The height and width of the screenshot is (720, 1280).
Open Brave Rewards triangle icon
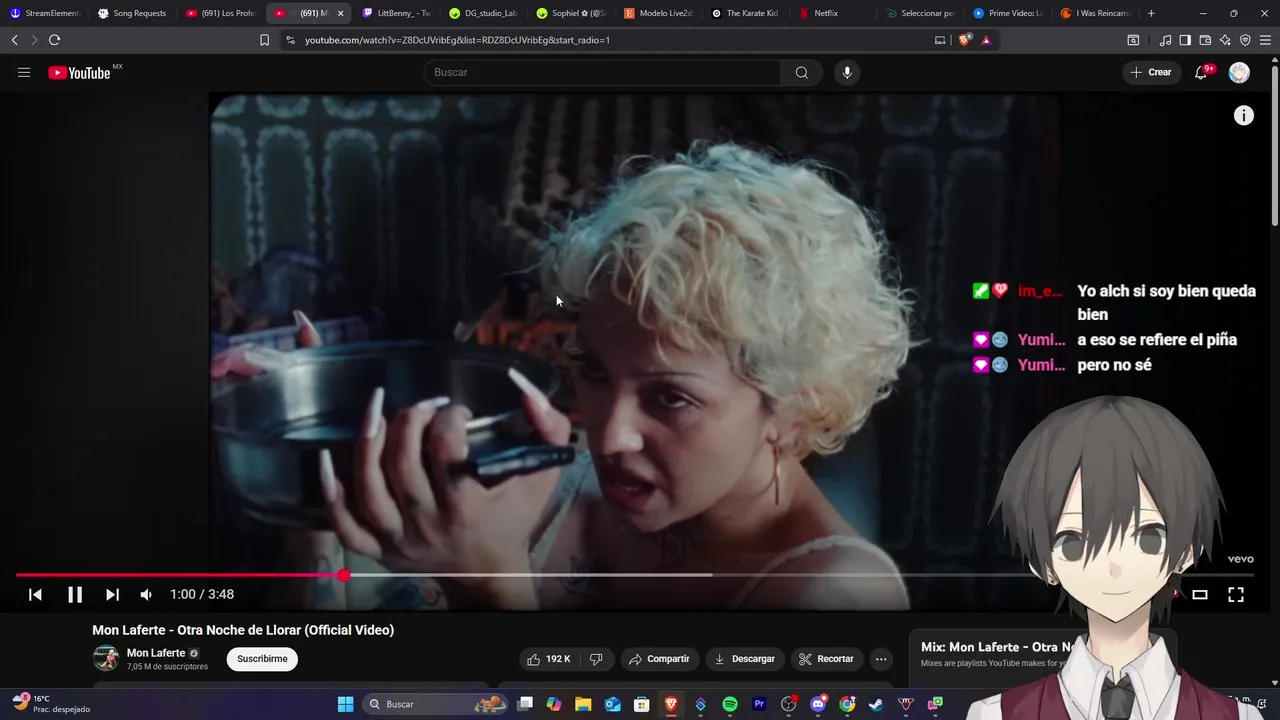click(x=986, y=40)
